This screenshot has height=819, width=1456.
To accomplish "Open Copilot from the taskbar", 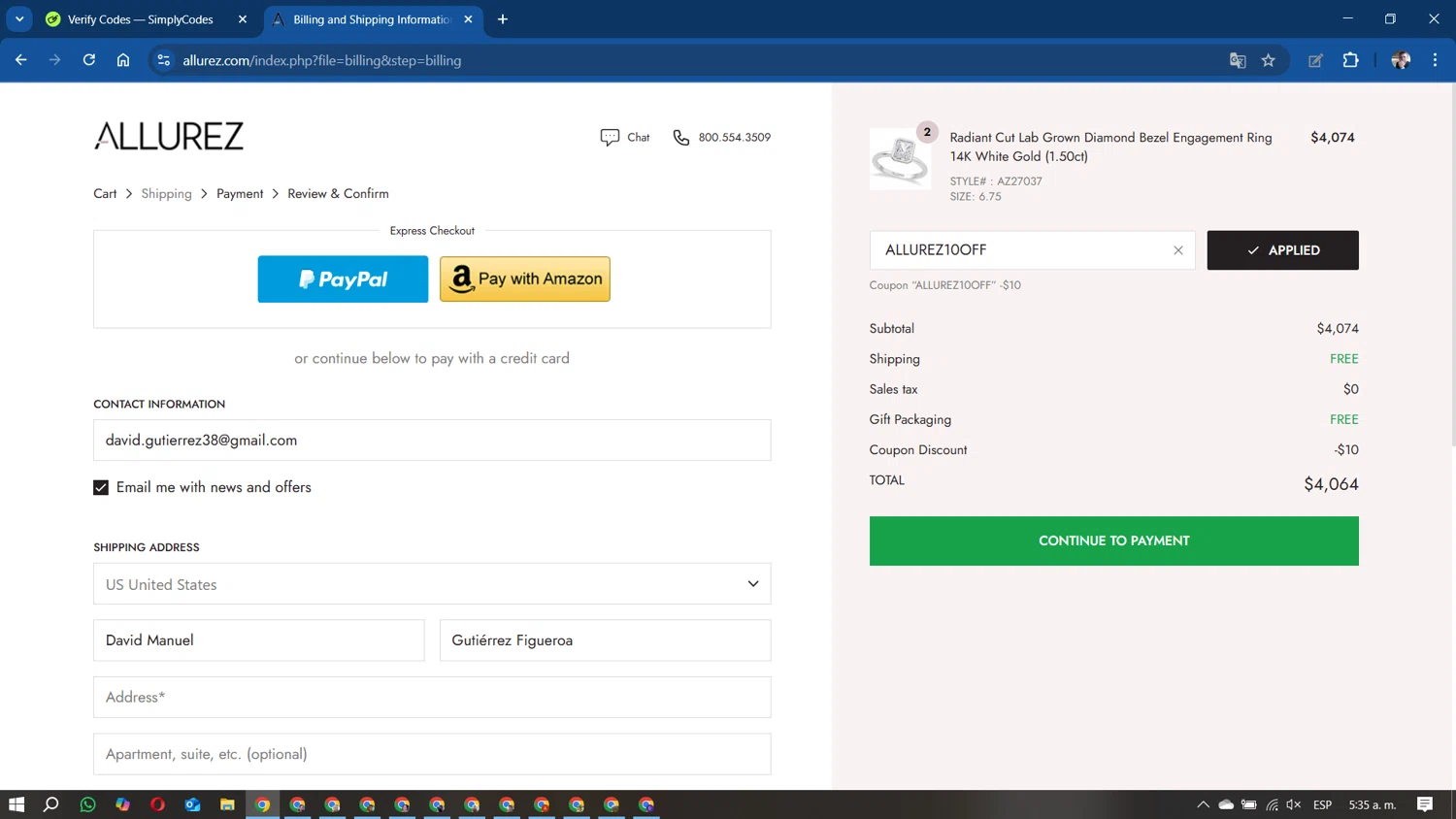I will tap(123, 804).
